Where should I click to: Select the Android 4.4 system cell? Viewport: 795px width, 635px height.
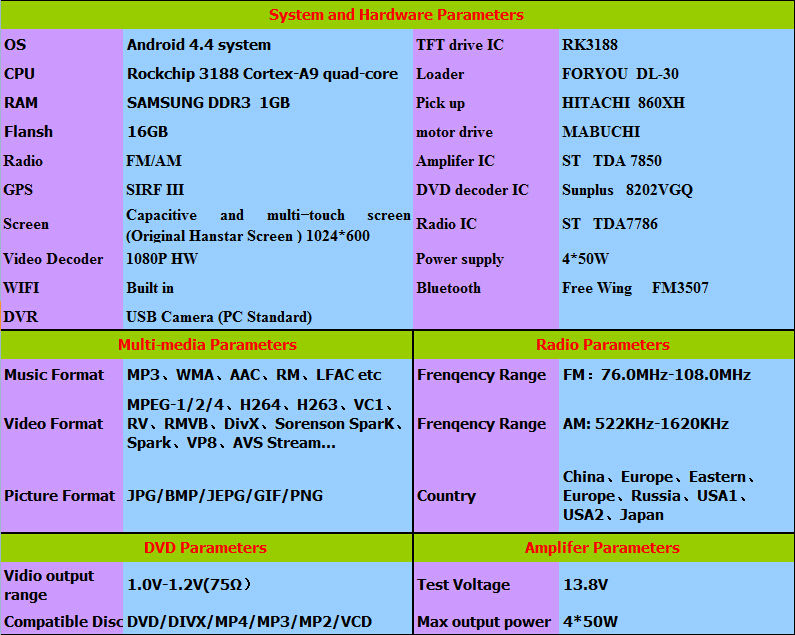(199, 45)
